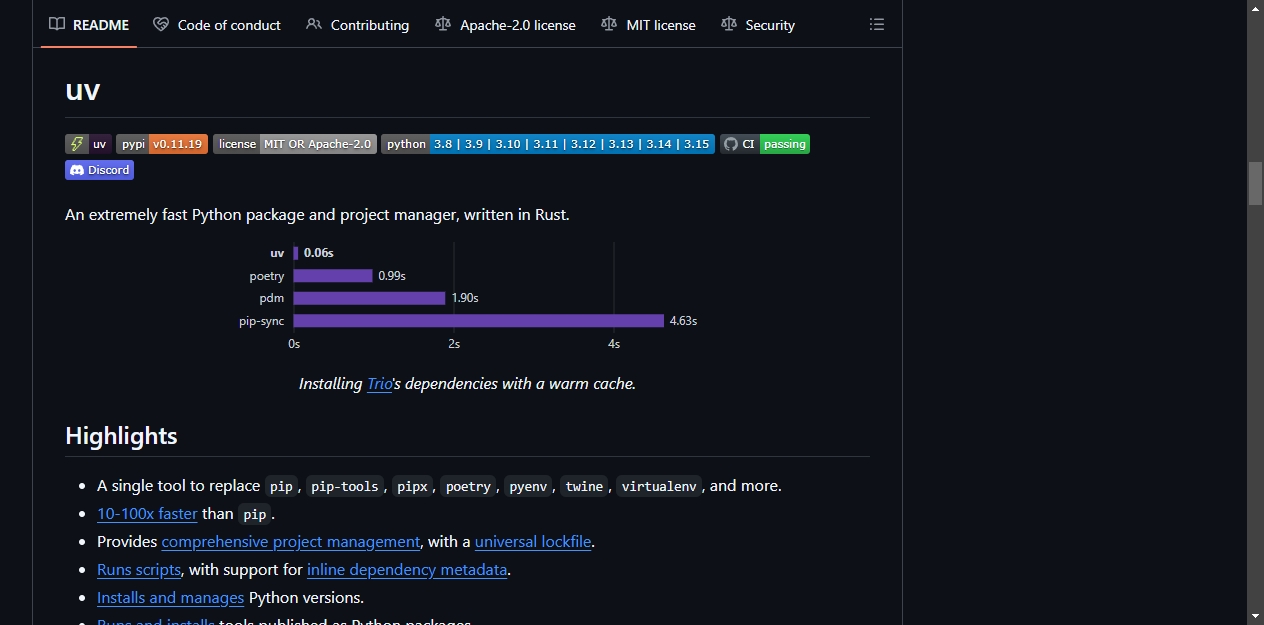Open the comprehensive project management link
This screenshot has width=1264, height=625.
pyautogui.click(x=291, y=542)
